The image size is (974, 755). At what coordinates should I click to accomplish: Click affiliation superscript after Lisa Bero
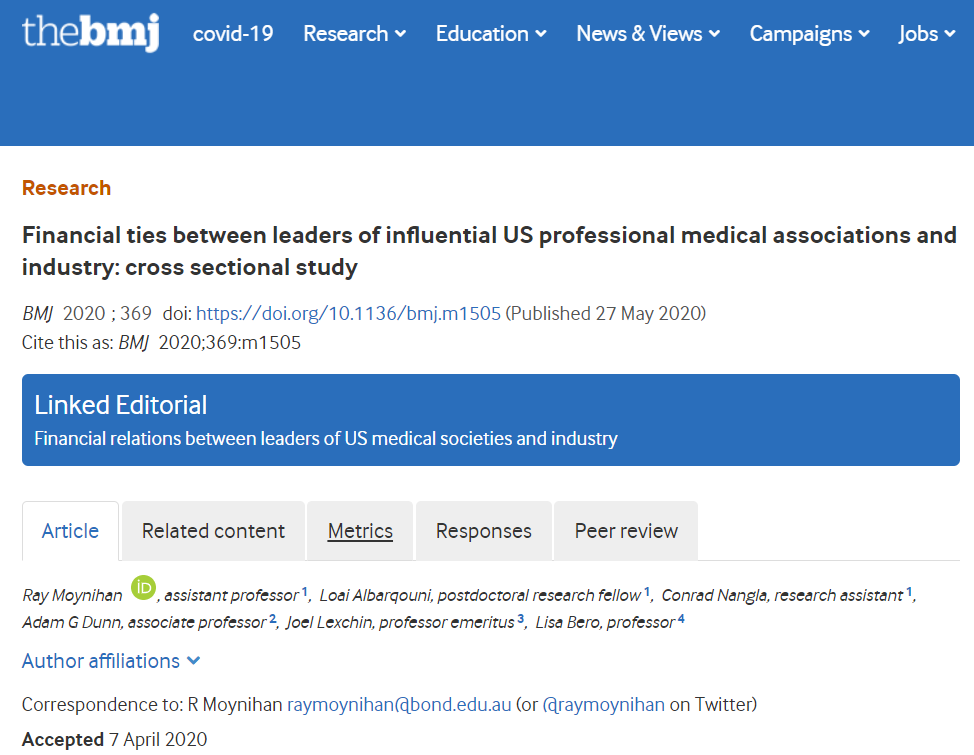(x=681, y=619)
